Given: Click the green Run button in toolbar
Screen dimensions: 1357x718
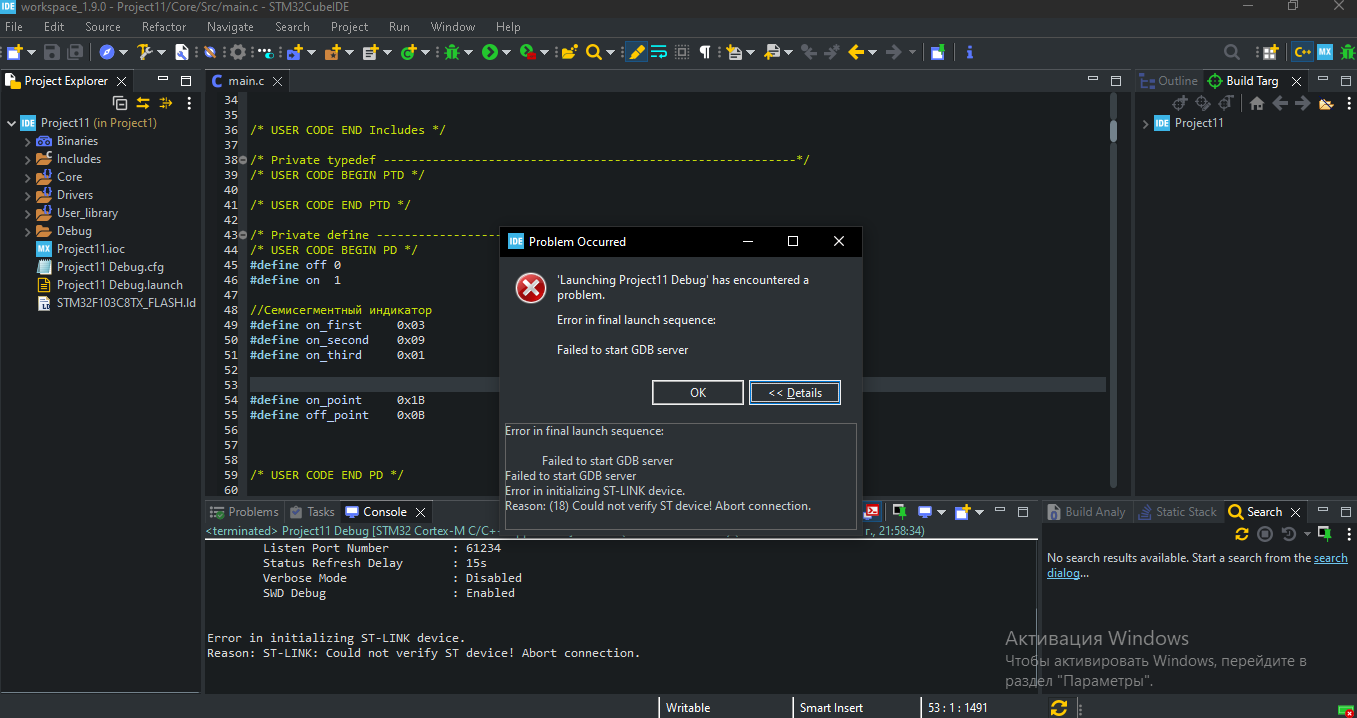Looking at the screenshot, I should pyautogui.click(x=490, y=52).
